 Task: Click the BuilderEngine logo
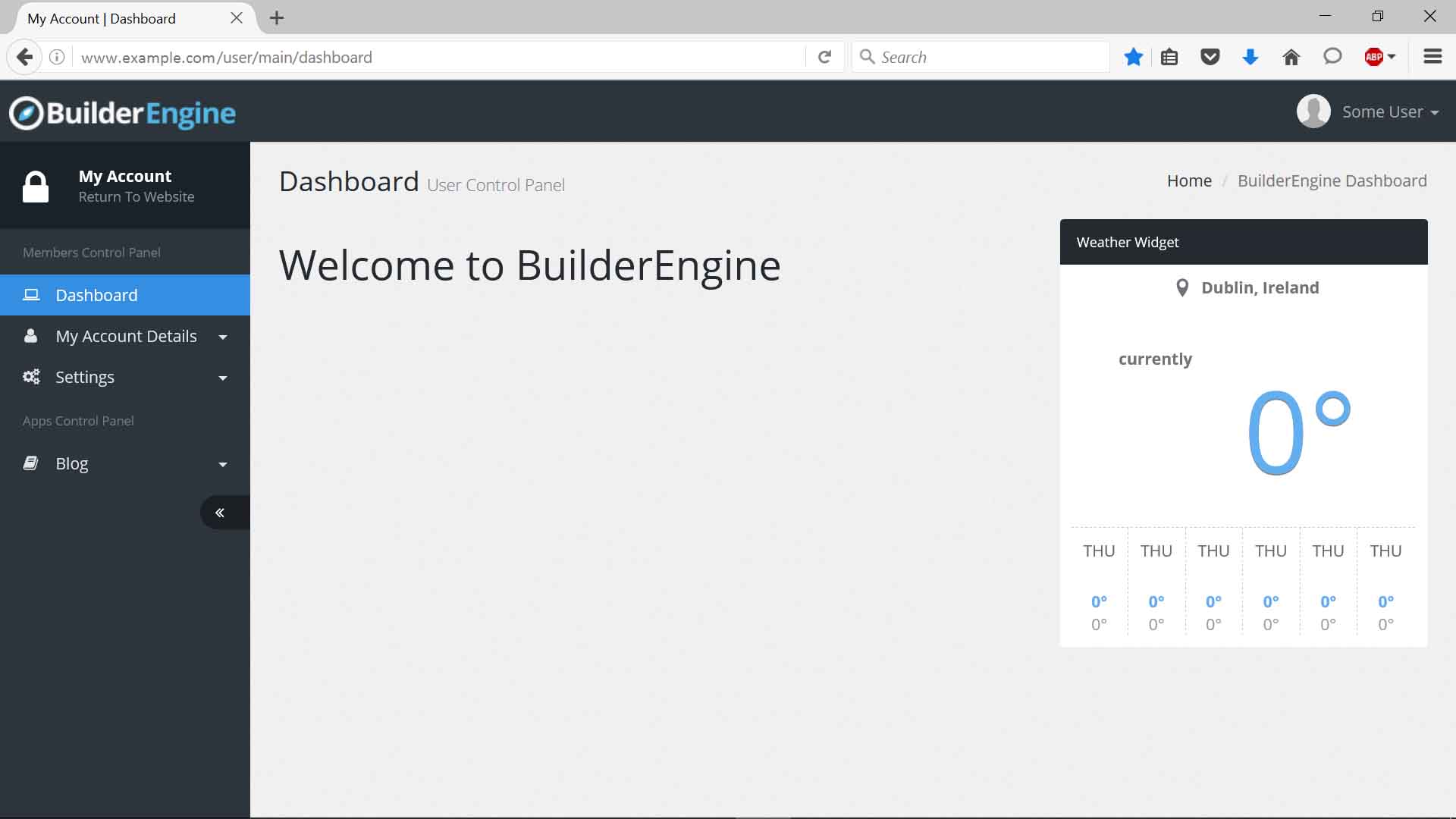pos(122,113)
